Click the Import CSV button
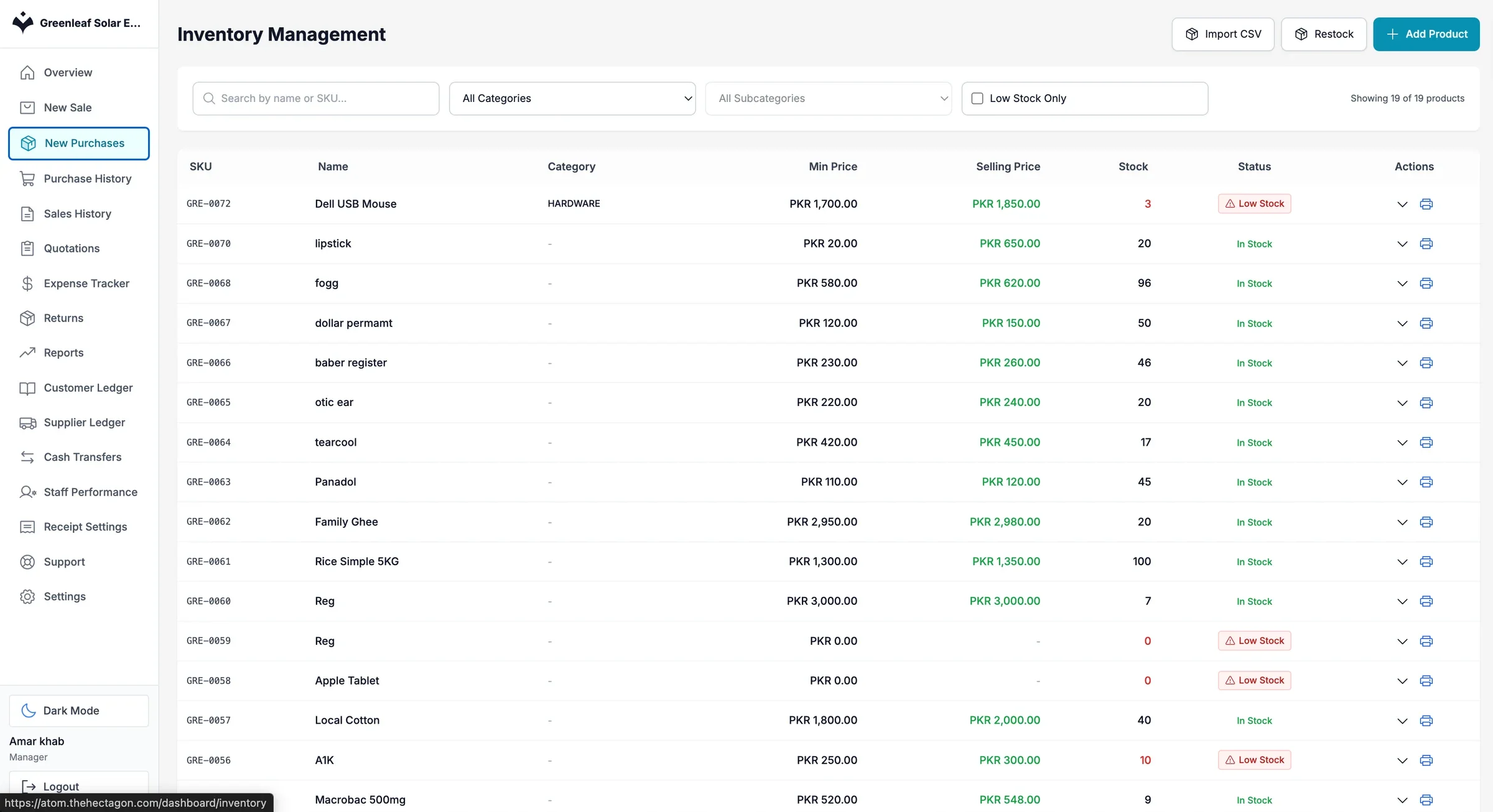This screenshot has height=812, width=1493. pos(1223,34)
